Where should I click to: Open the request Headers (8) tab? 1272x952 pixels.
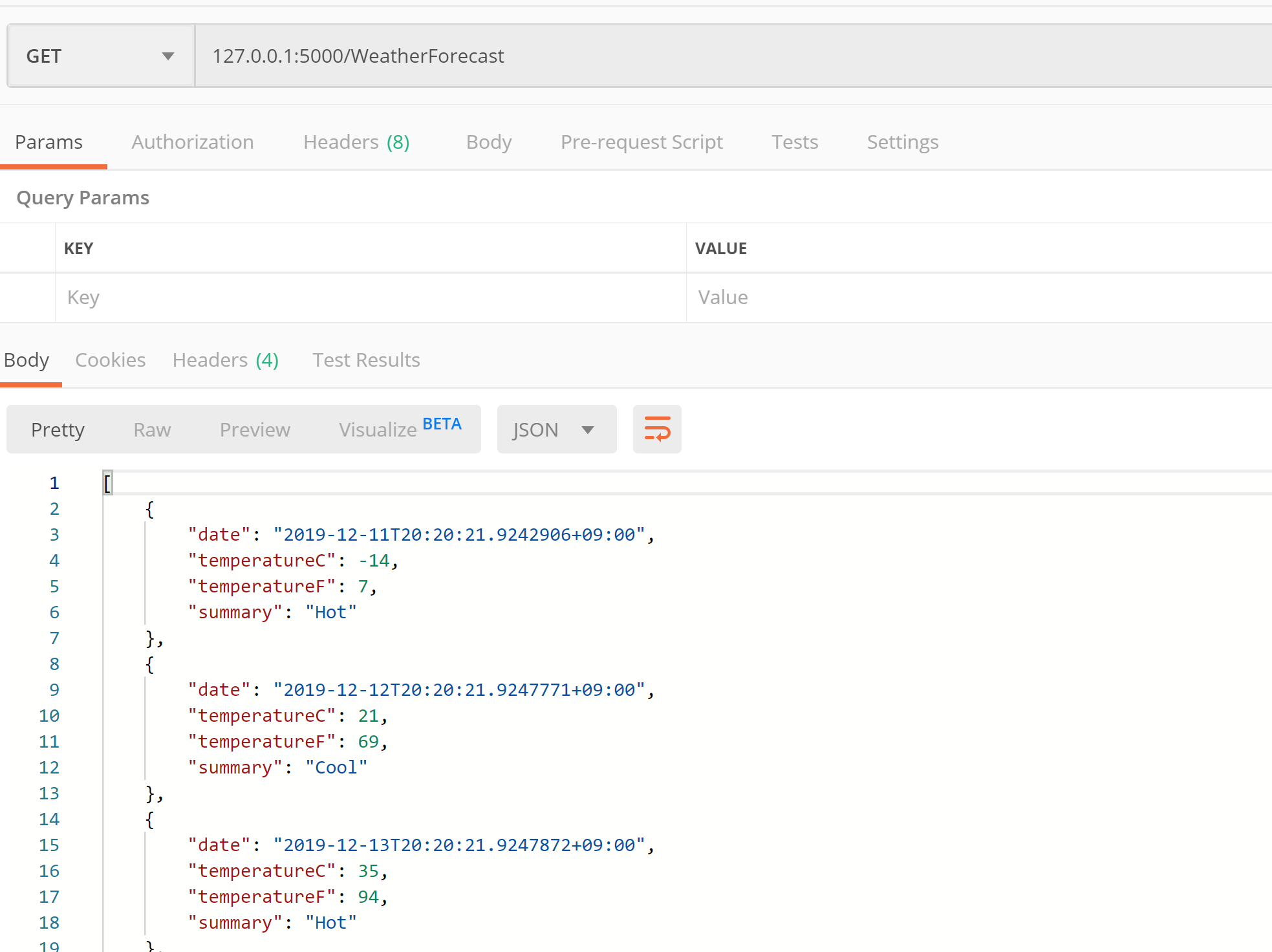[356, 142]
